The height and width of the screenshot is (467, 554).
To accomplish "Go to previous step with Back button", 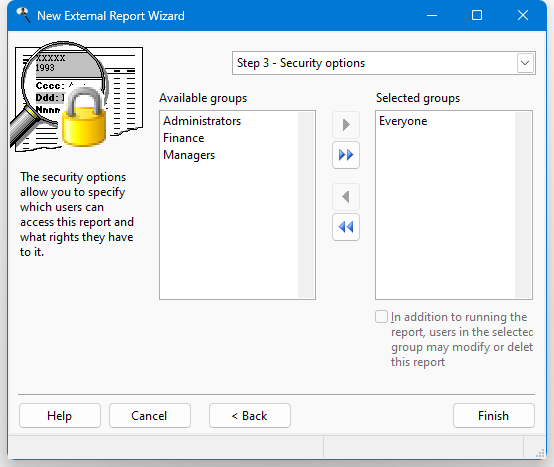I will [250, 416].
